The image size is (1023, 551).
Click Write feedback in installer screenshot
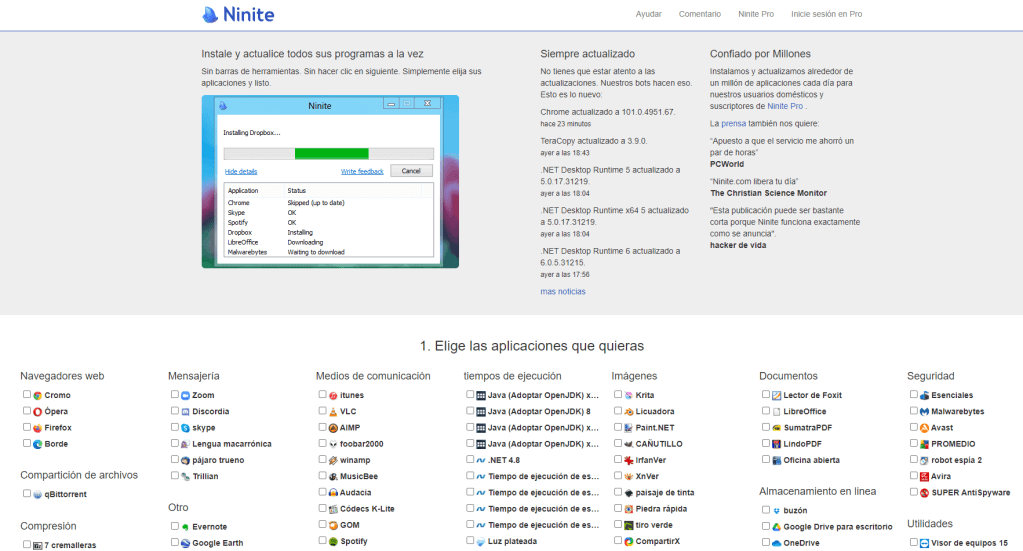[x=362, y=171]
